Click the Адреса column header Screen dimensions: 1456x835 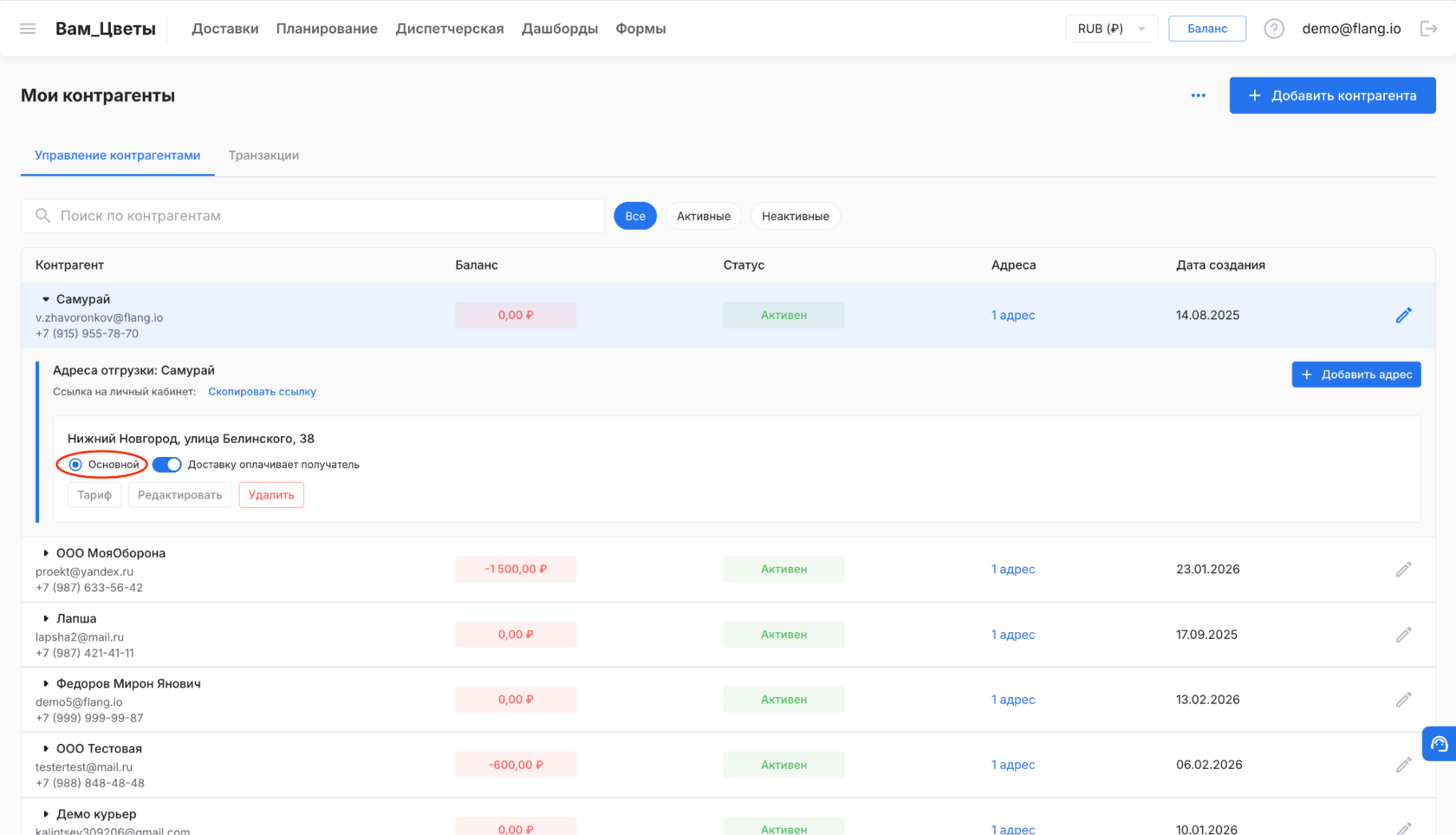[x=1014, y=265]
